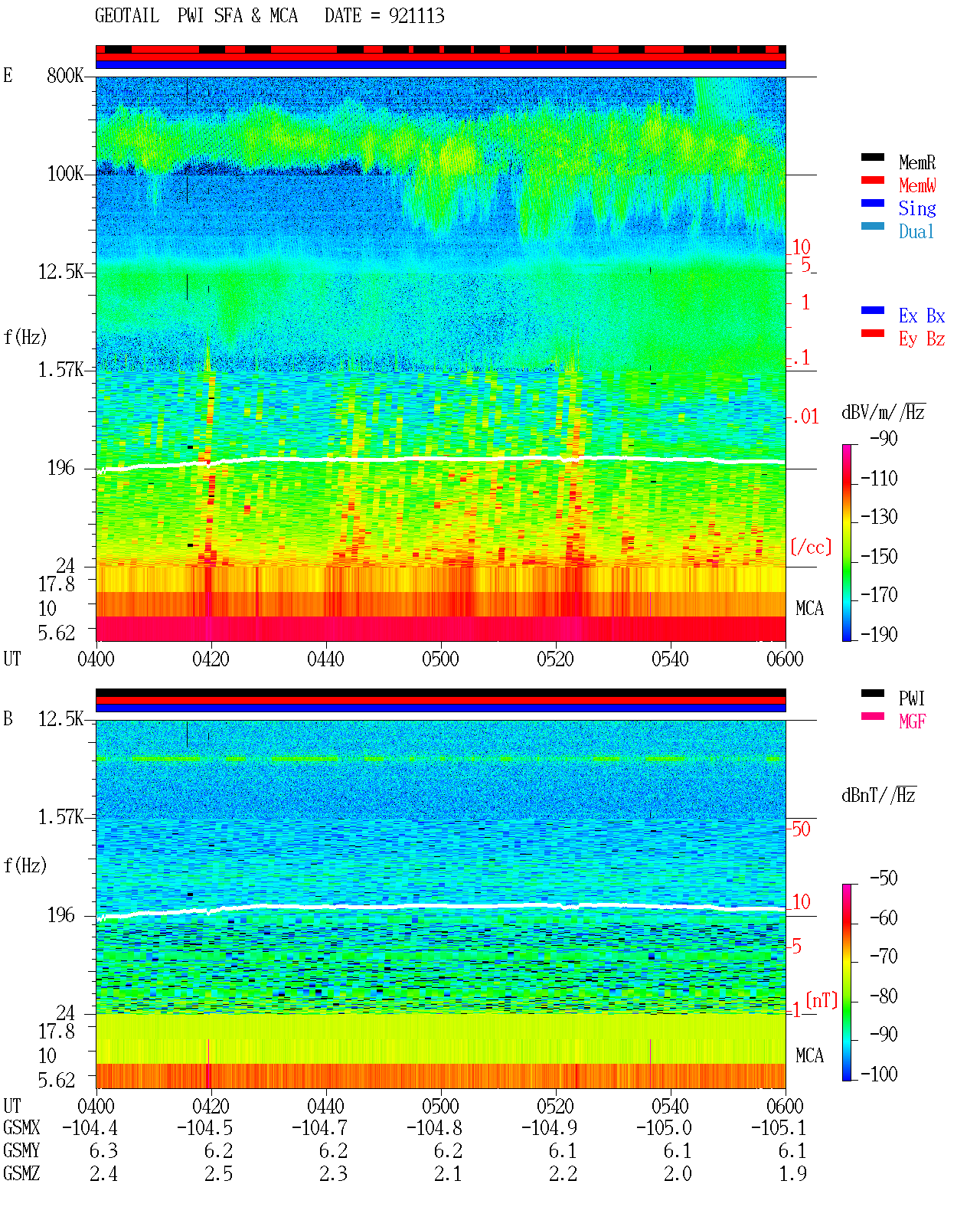Click the GSMX value '-104.7'
This screenshot has height=1220, width=980.
point(319,1128)
